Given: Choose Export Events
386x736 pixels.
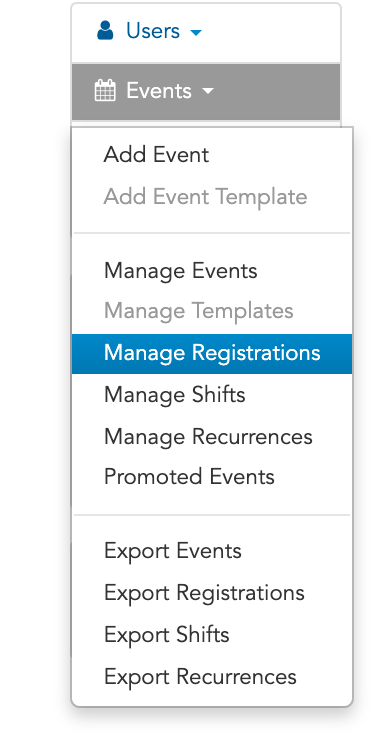Looking at the screenshot, I should (172, 551).
